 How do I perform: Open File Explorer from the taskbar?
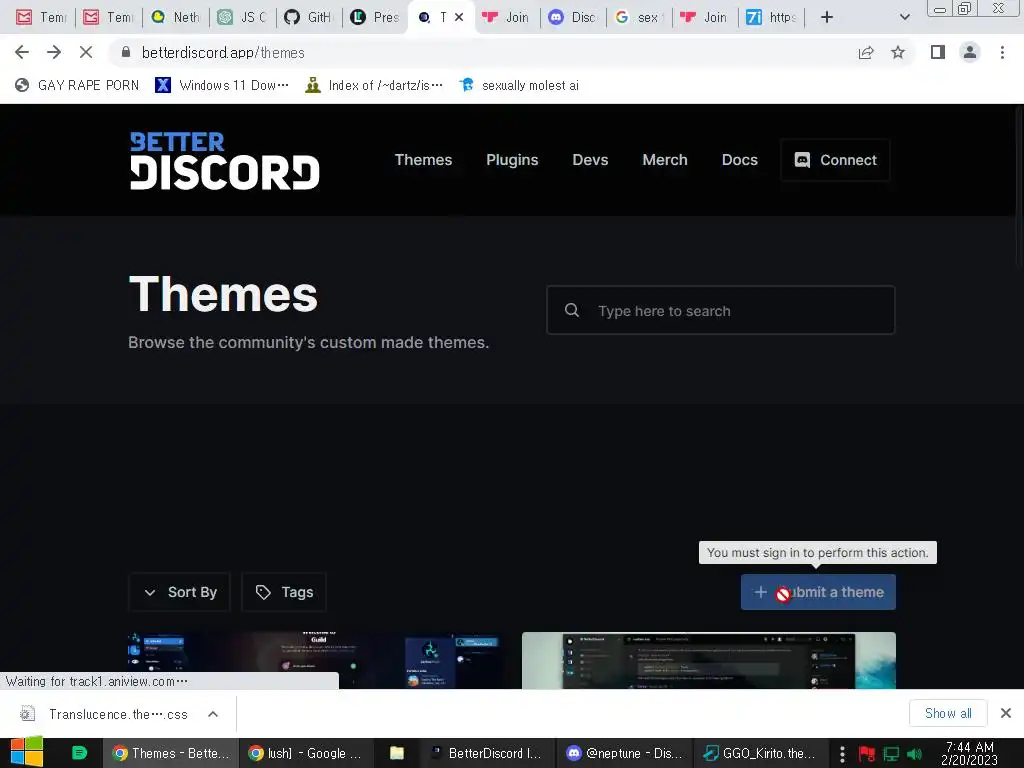397,753
